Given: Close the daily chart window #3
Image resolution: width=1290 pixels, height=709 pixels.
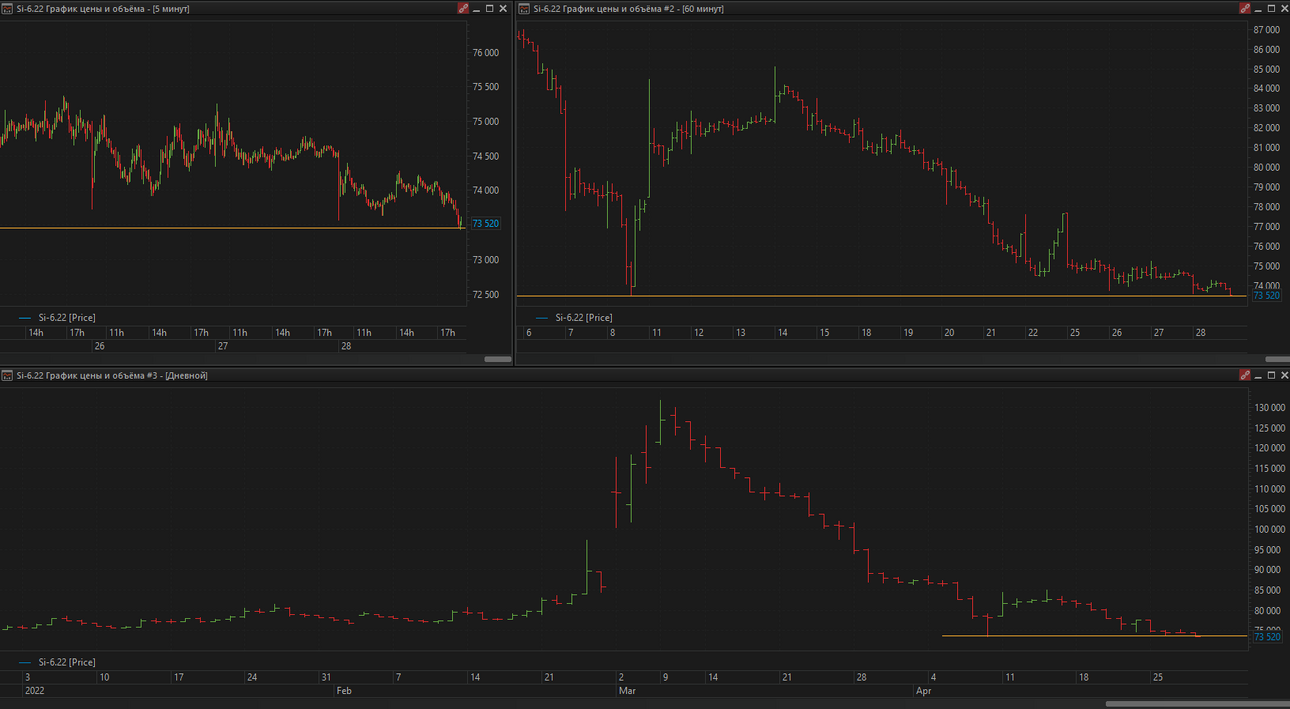Looking at the screenshot, I should coord(1285,375).
